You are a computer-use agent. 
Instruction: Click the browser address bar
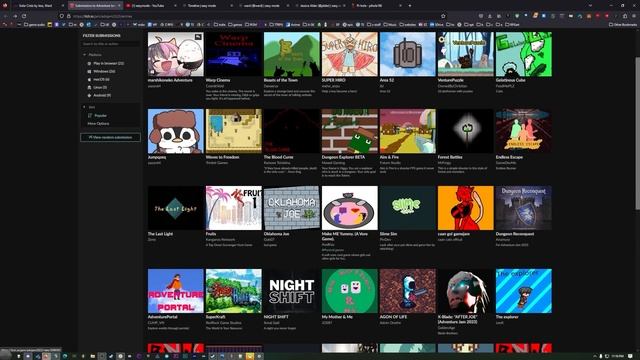(253, 16)
